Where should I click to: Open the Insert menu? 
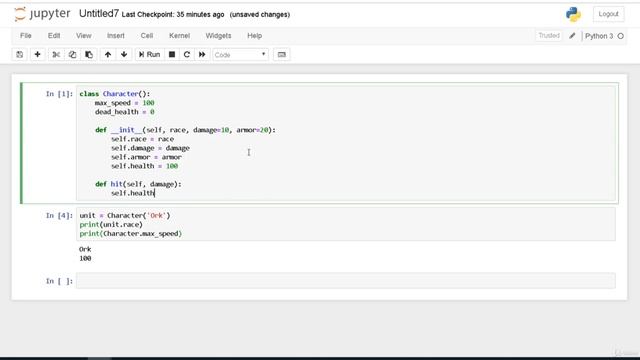(x=116, y=36)
